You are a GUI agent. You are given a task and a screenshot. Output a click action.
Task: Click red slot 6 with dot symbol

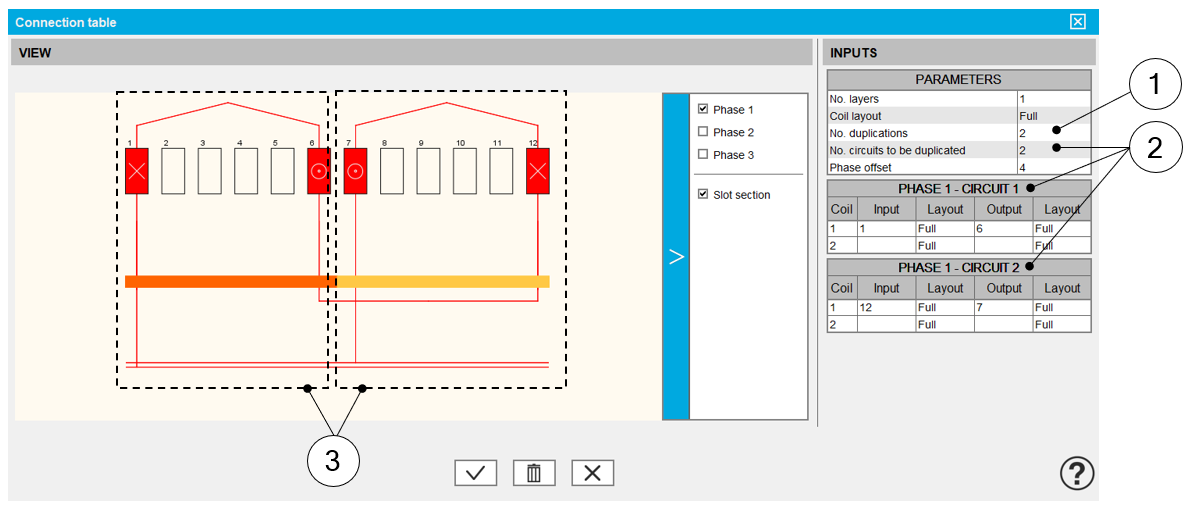click(318, 173)
